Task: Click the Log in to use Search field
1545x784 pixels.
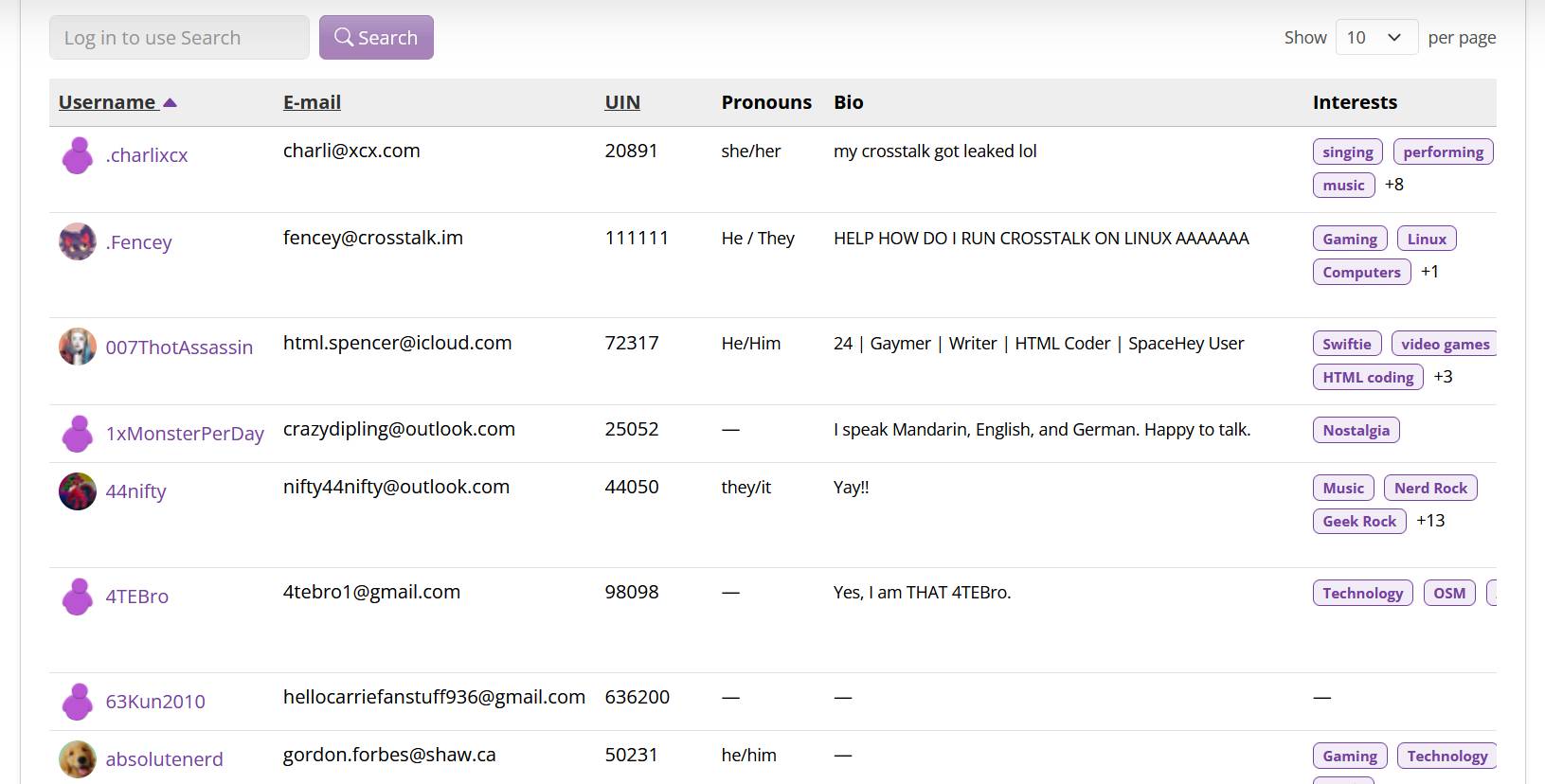Action: [x=179, y=38]
